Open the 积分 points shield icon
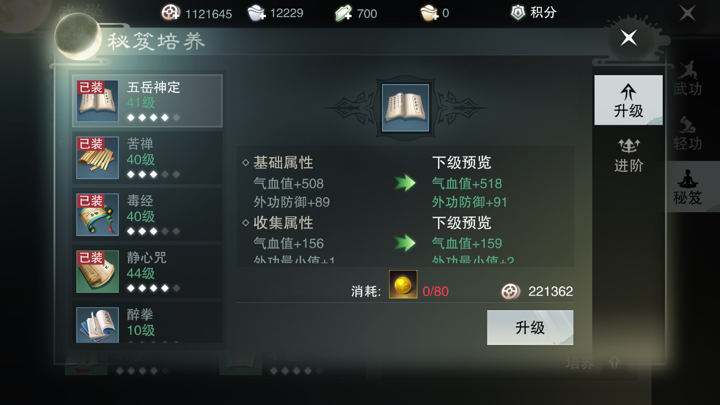720x405 pixels. coord(518,12)
